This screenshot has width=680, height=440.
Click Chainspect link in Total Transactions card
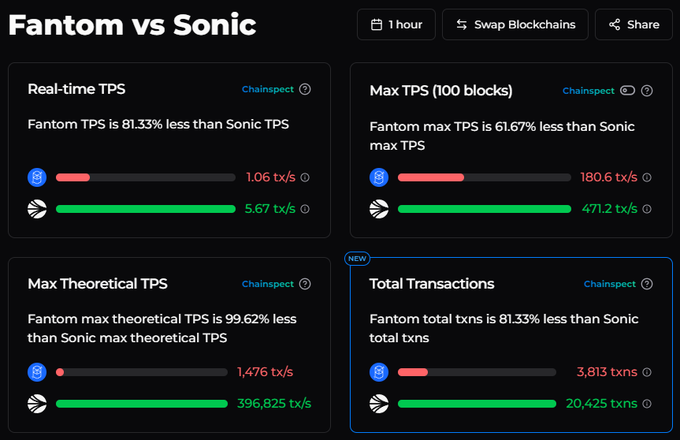(609, 284)
